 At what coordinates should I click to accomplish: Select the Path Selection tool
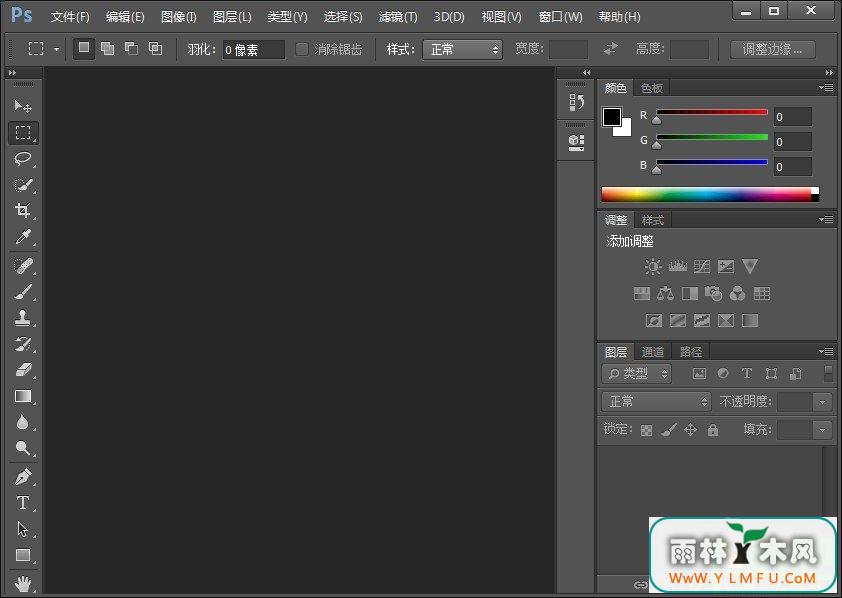pos(23,529)
